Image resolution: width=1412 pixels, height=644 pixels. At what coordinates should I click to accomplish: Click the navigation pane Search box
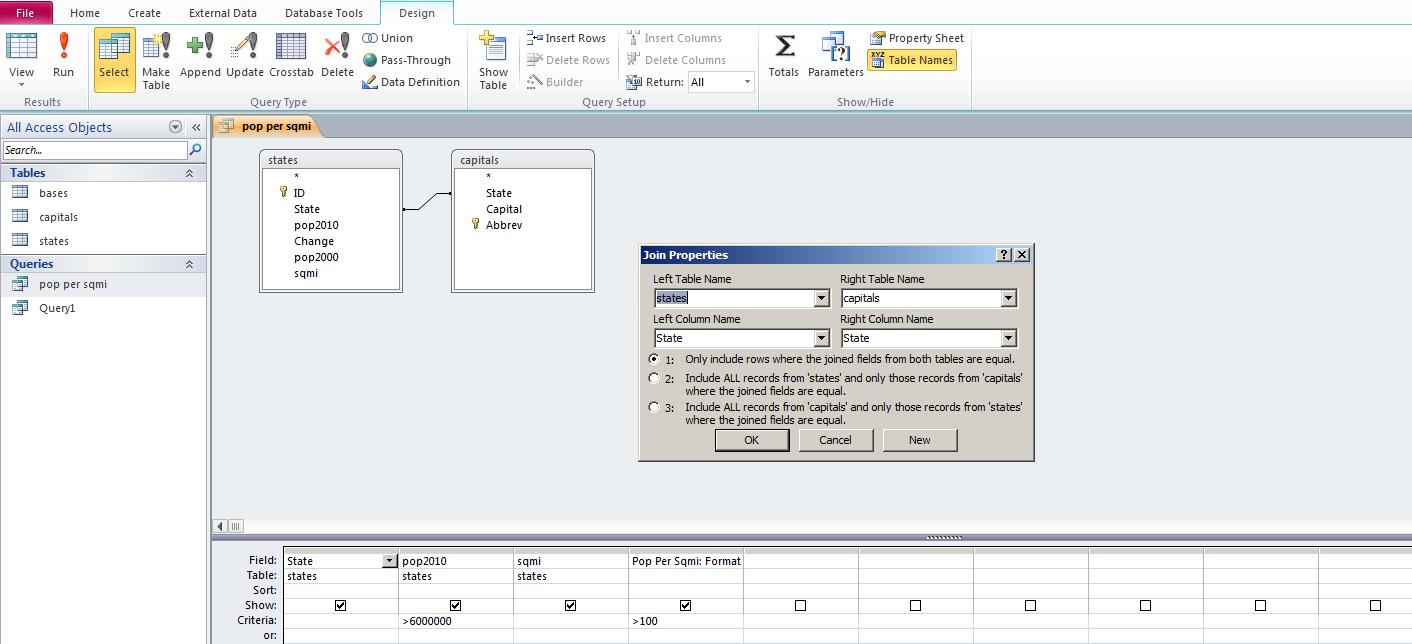coord(95,150)
